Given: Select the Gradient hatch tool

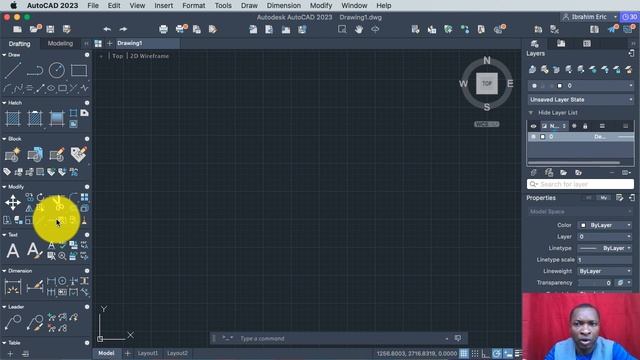Looking at the screenshot, I should (57, 119).
